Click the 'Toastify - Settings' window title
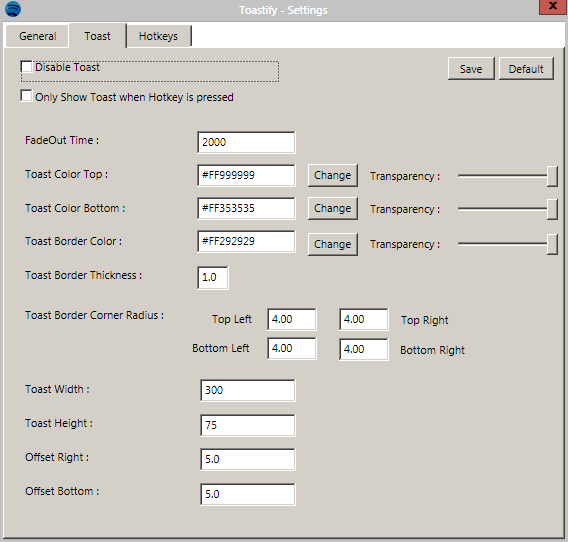The image size is (568, 542). pos(283,10)
